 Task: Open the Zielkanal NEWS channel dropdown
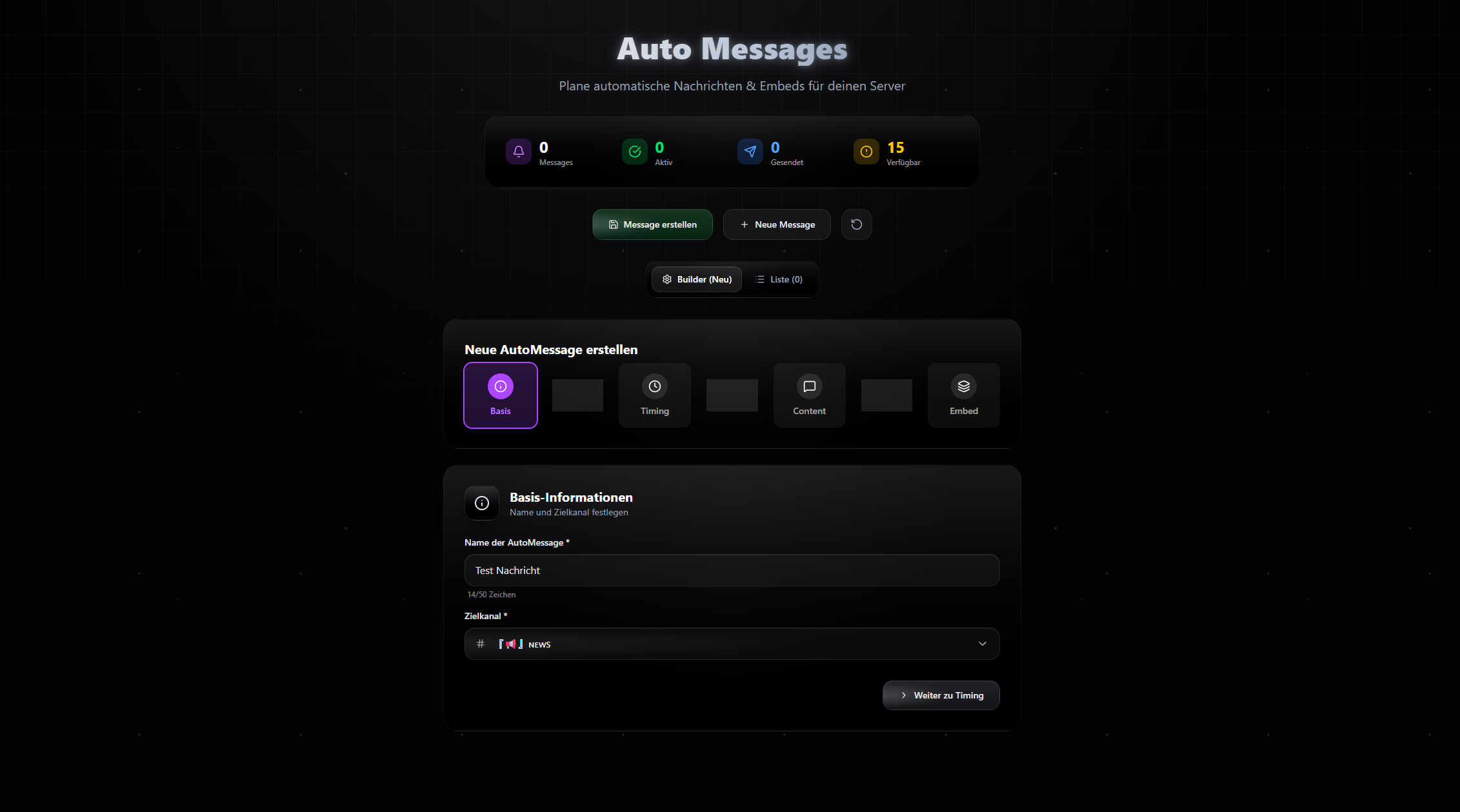732,644
